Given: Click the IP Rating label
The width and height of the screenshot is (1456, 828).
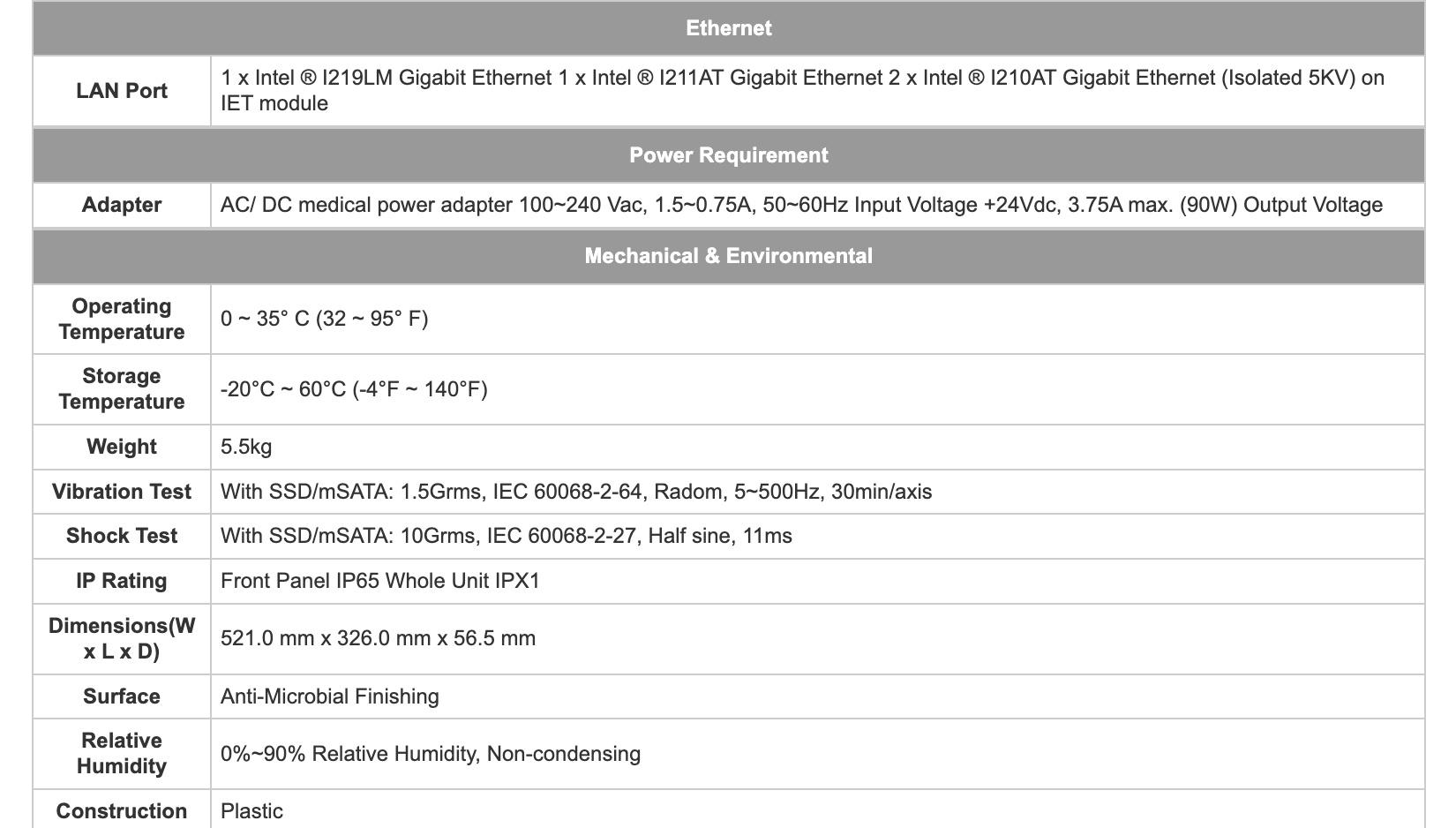Looking at the screenshot, I should 122,581.
